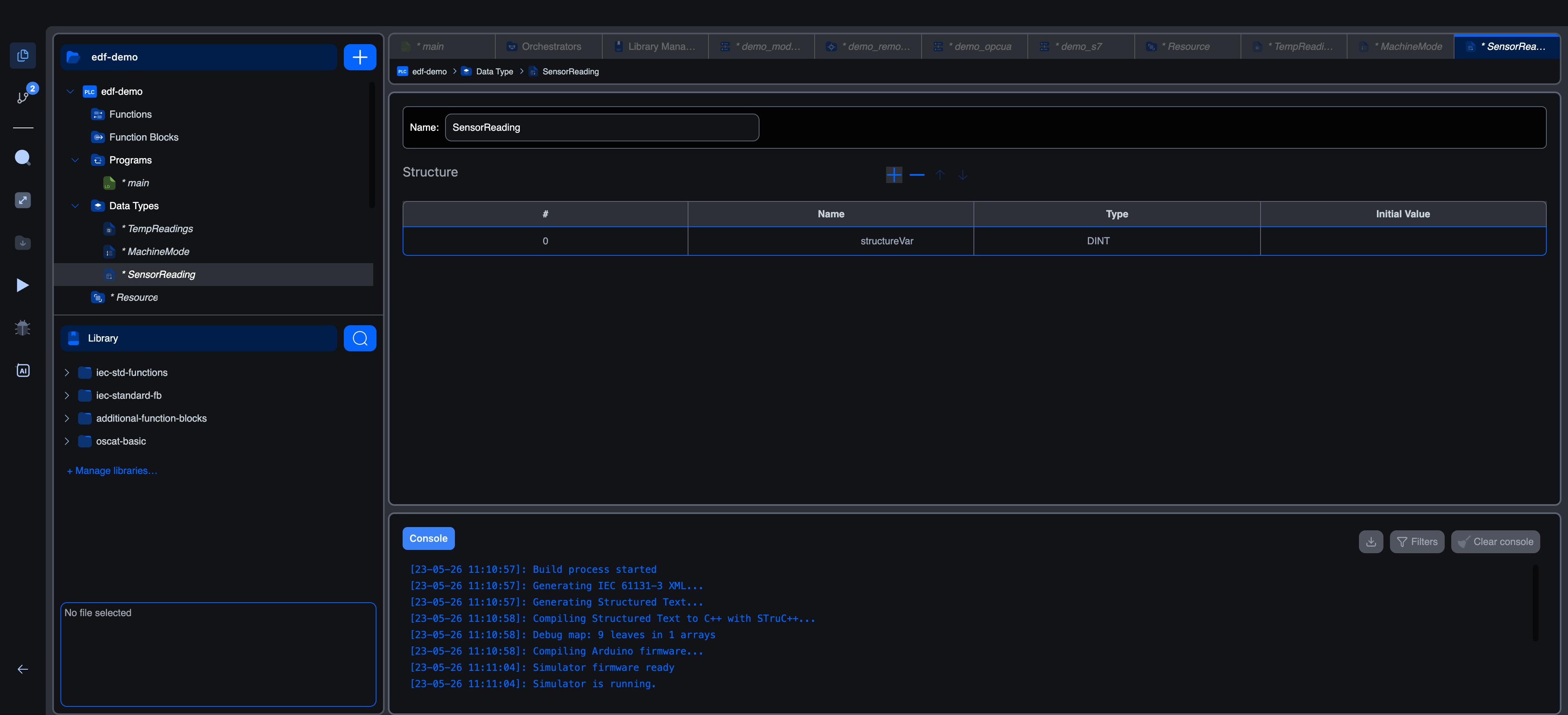Switch to the main tab

click(x=442, y=46)
